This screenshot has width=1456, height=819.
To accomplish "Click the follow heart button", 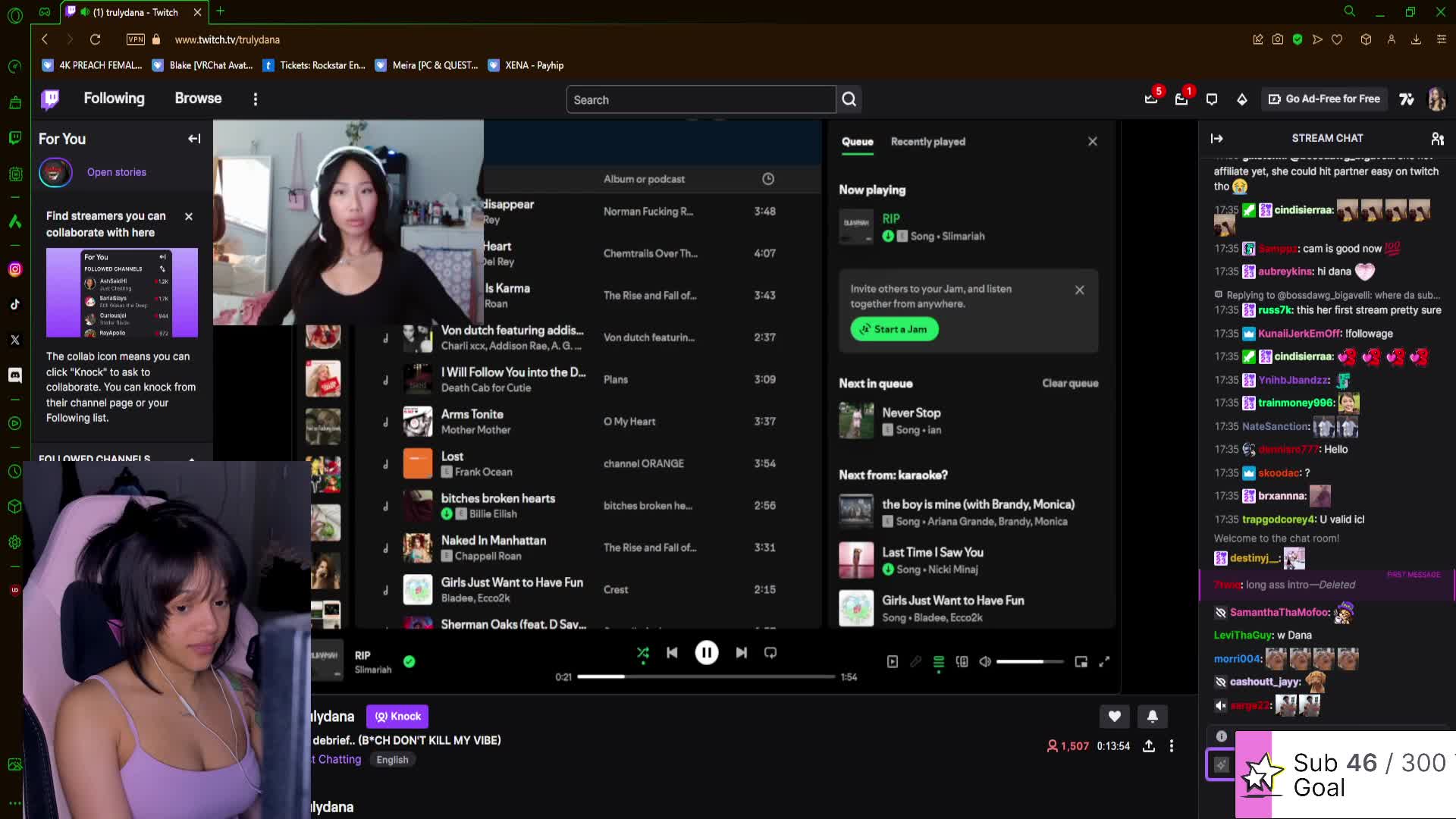I will point(1114,717).
